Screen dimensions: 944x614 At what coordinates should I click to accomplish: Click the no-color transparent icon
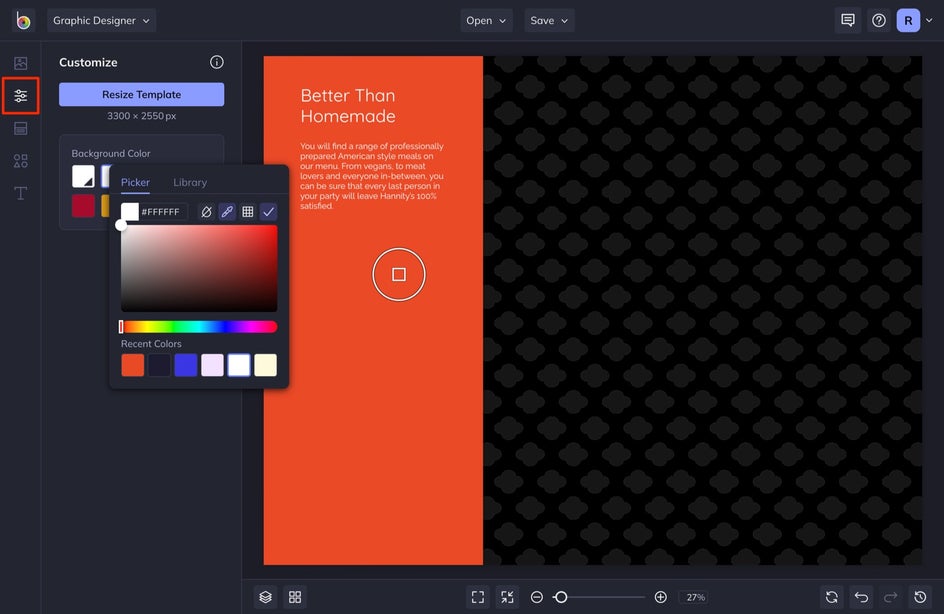[x=206, y=212]
